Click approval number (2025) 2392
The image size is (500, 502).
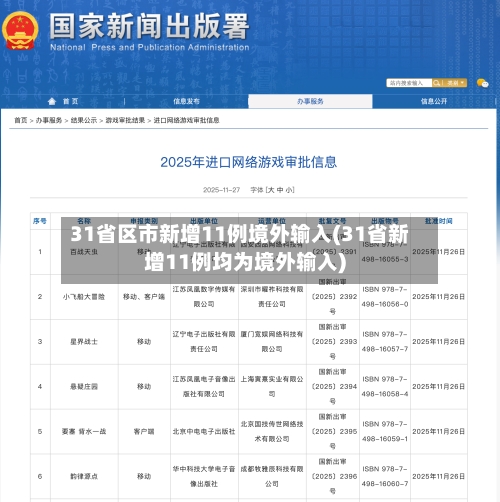coord(334,297)
